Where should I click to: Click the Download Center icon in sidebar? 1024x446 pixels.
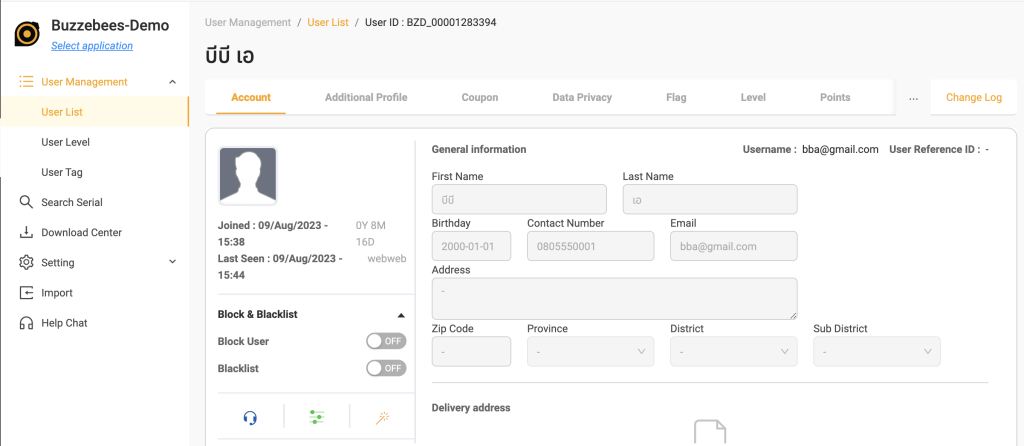(x=26, y=232)
